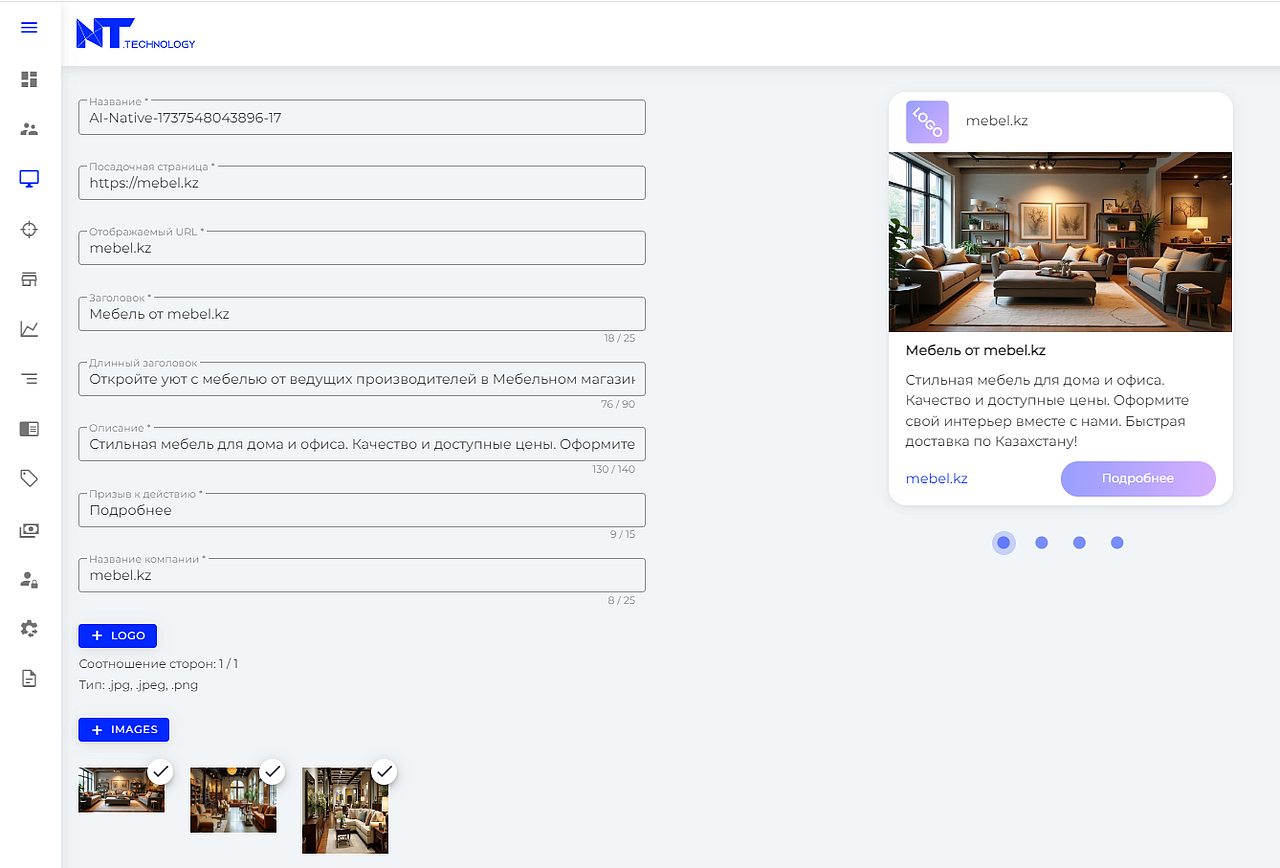
Task: Open the users icon in sidebar
Action: point(29,129)
